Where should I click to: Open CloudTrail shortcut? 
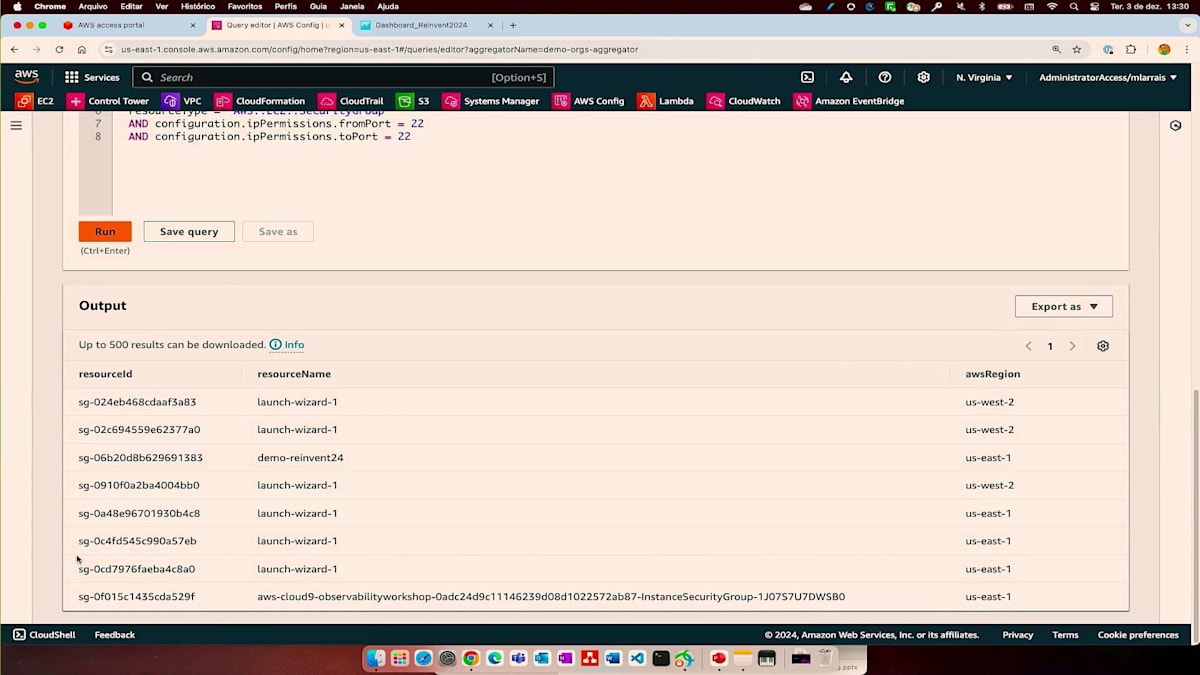(351, 101)
